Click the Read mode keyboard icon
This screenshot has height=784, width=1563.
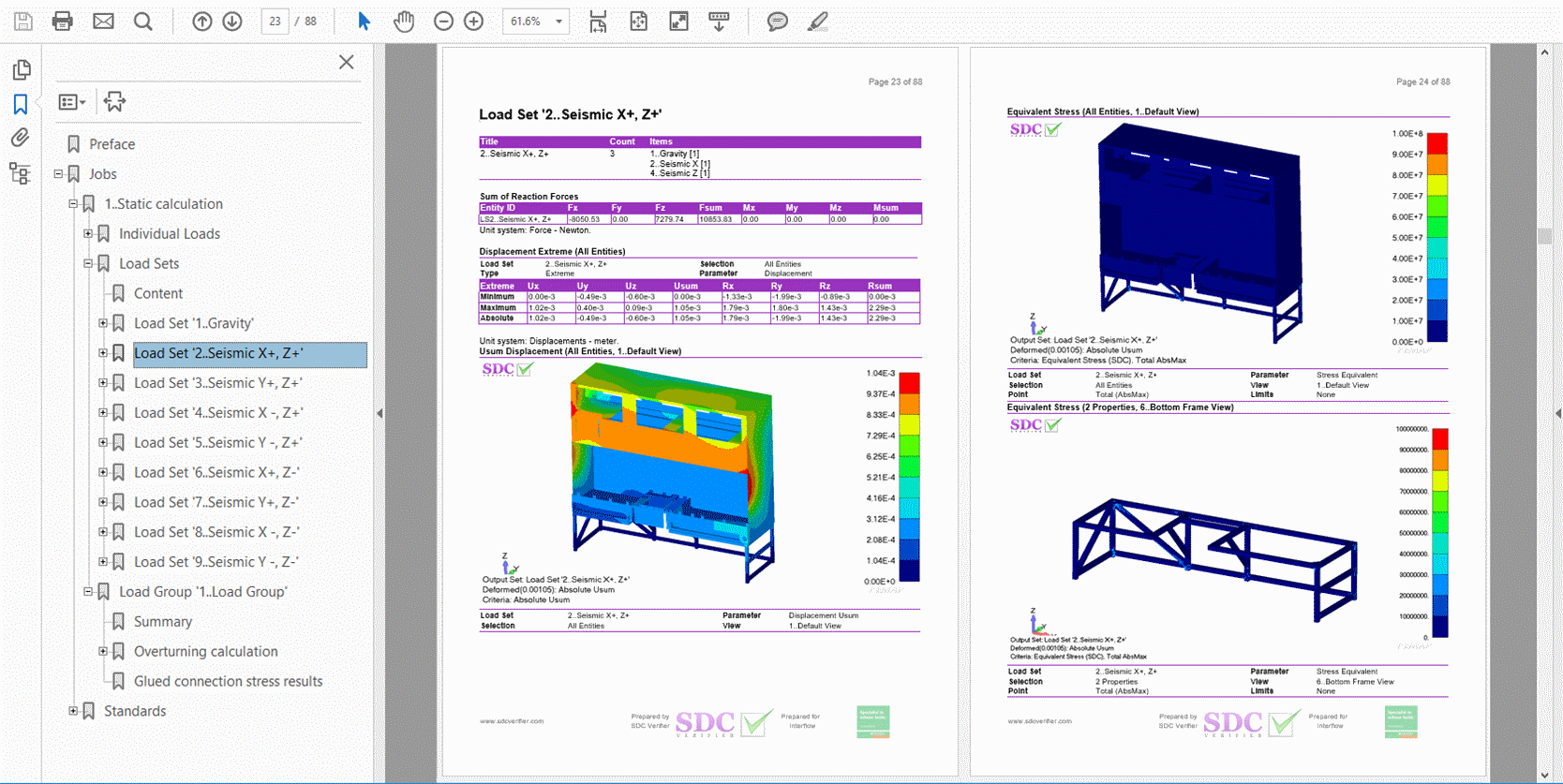(720, 21)
